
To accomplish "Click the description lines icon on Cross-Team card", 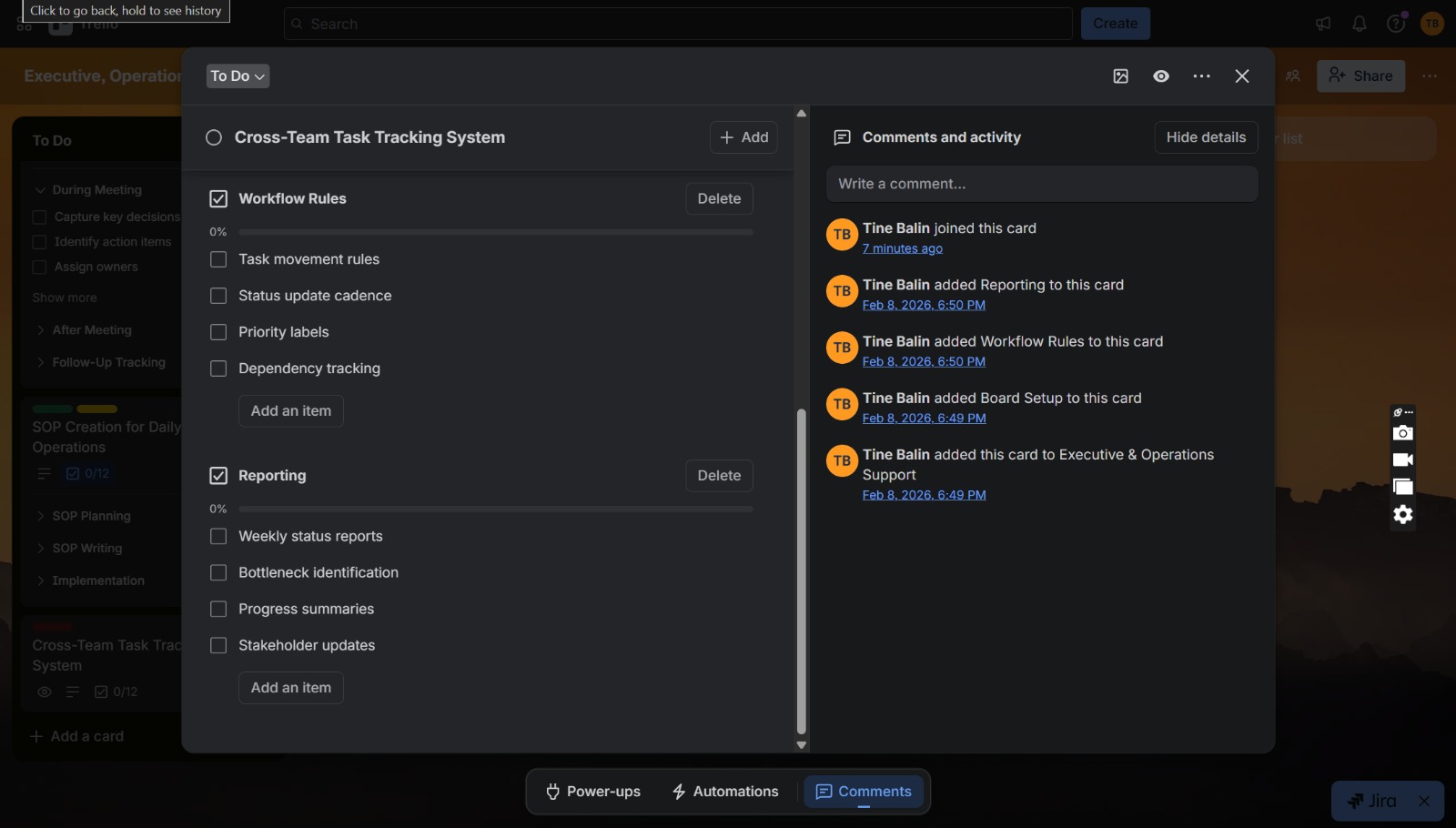I will [73, 692].
